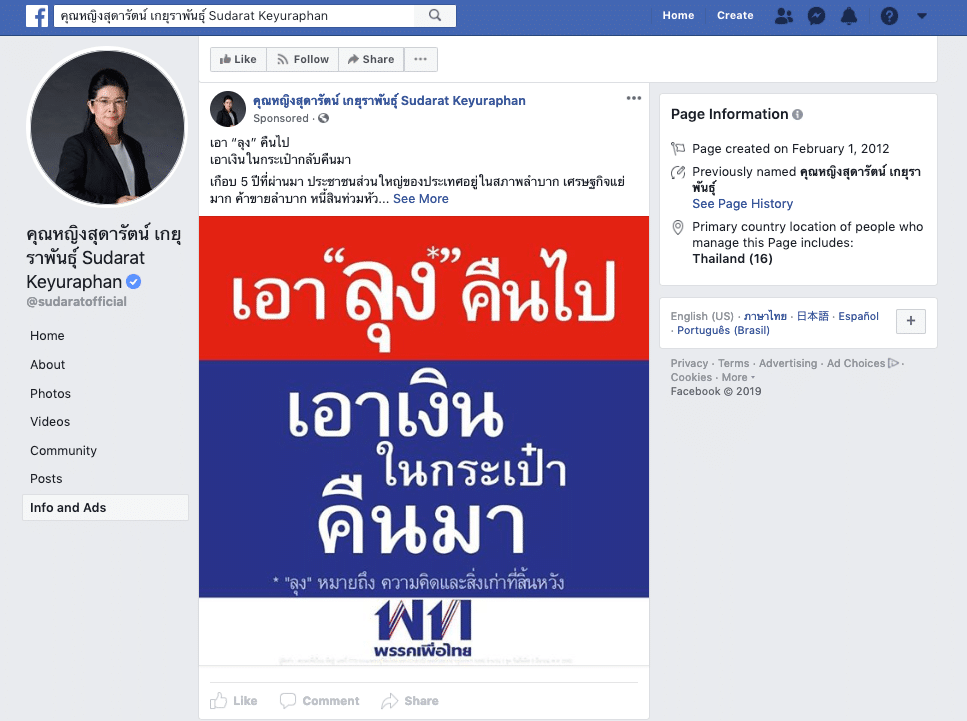Toggle Like on the page
Viewport: 967px width, 721px height.
coord(238,60)
